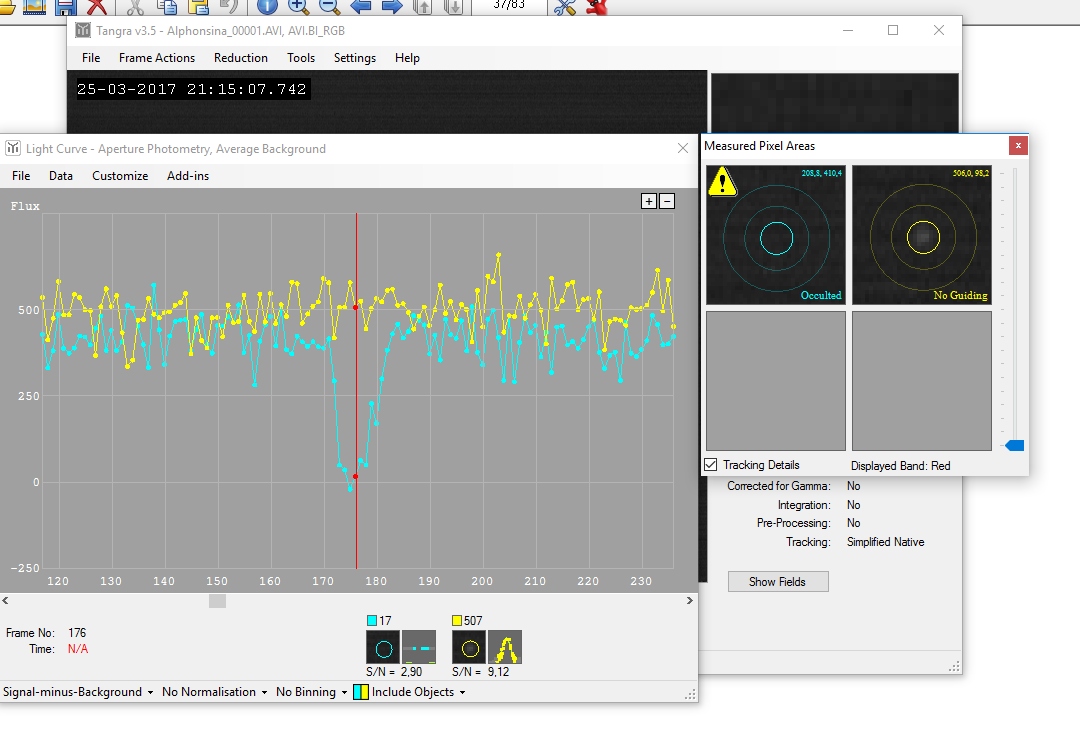
Task: Click the blue info icon in toolbar
Action: pyautogui.click(x=267, y=7)
